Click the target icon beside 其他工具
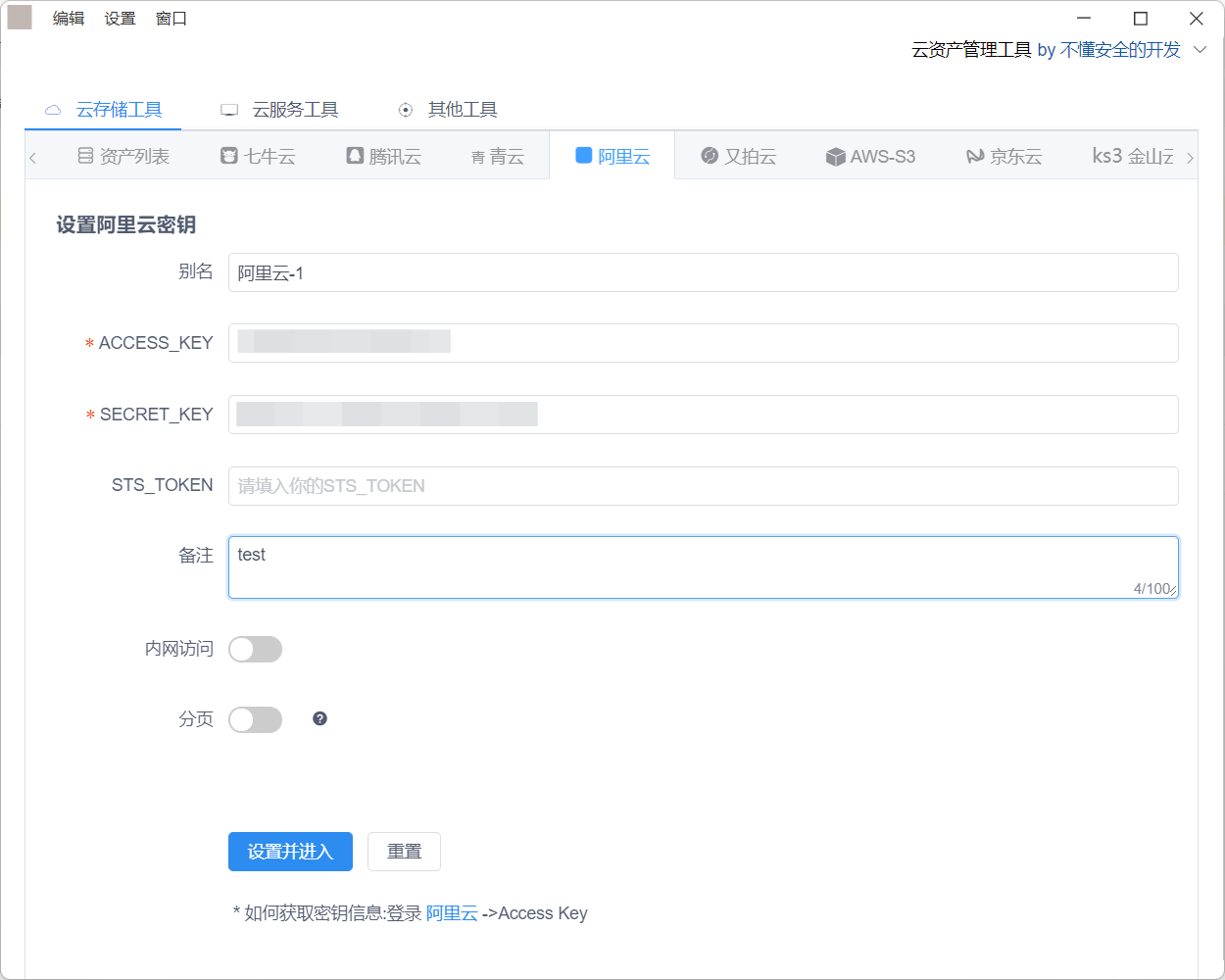The height and width of the screenshot is (980, 1225). (406, 110)
